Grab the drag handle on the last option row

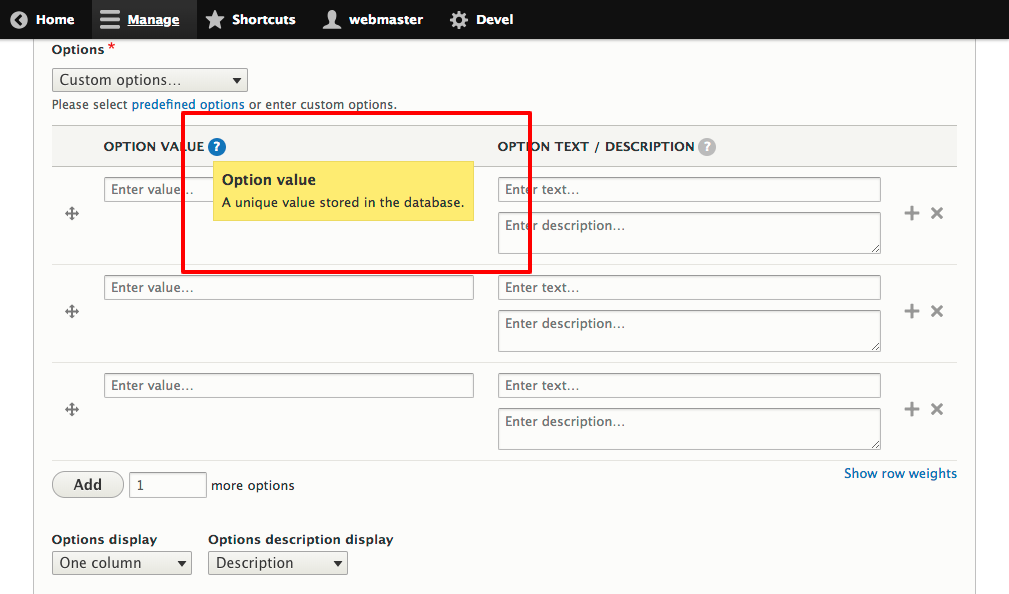coord(72,409)
